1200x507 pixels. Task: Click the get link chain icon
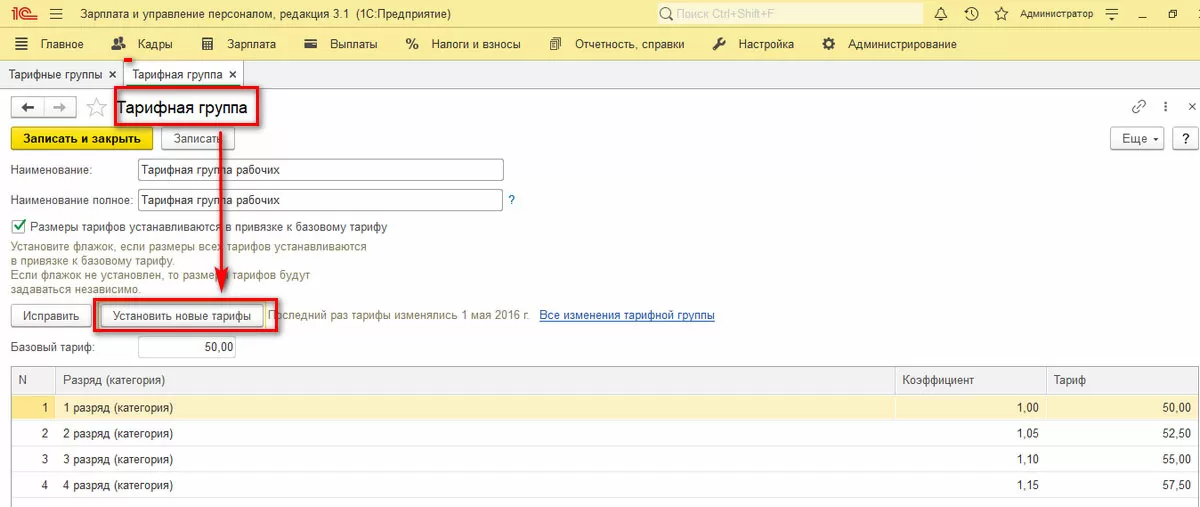(1138, 107)
